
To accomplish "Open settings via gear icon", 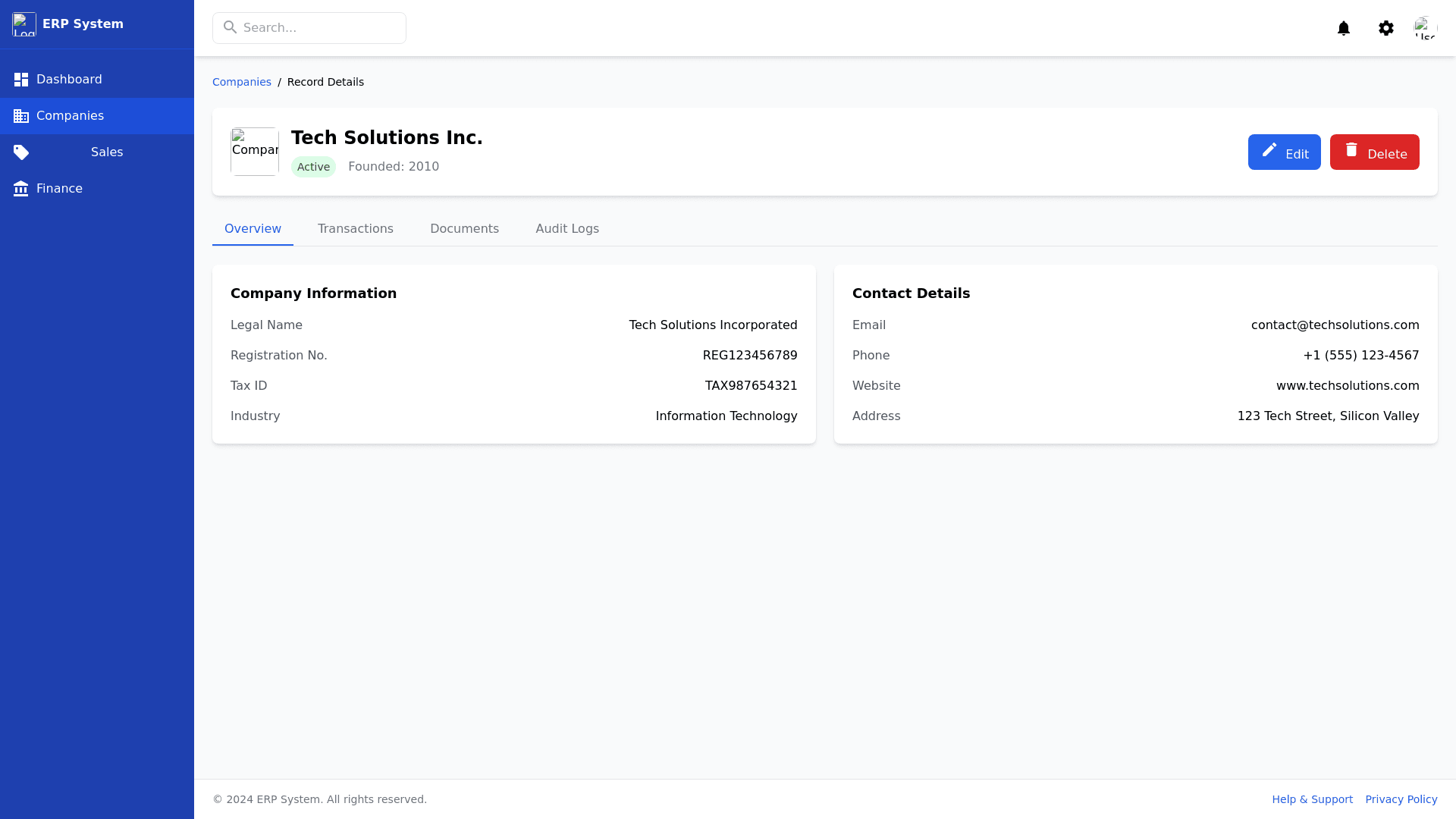I will (x=1385, y=28).
